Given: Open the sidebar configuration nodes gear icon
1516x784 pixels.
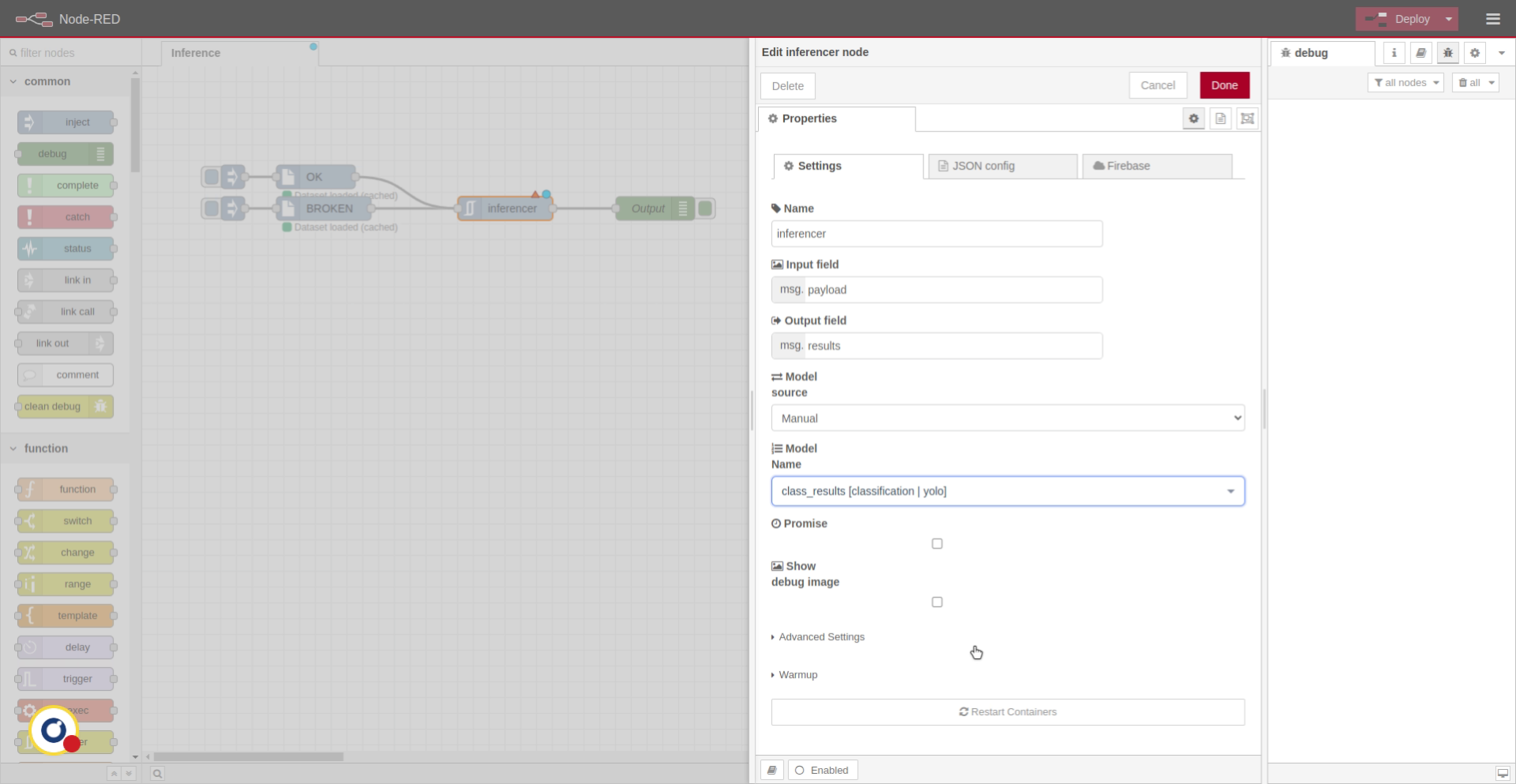Looking at the screenshot, I should pos(1474,53).
